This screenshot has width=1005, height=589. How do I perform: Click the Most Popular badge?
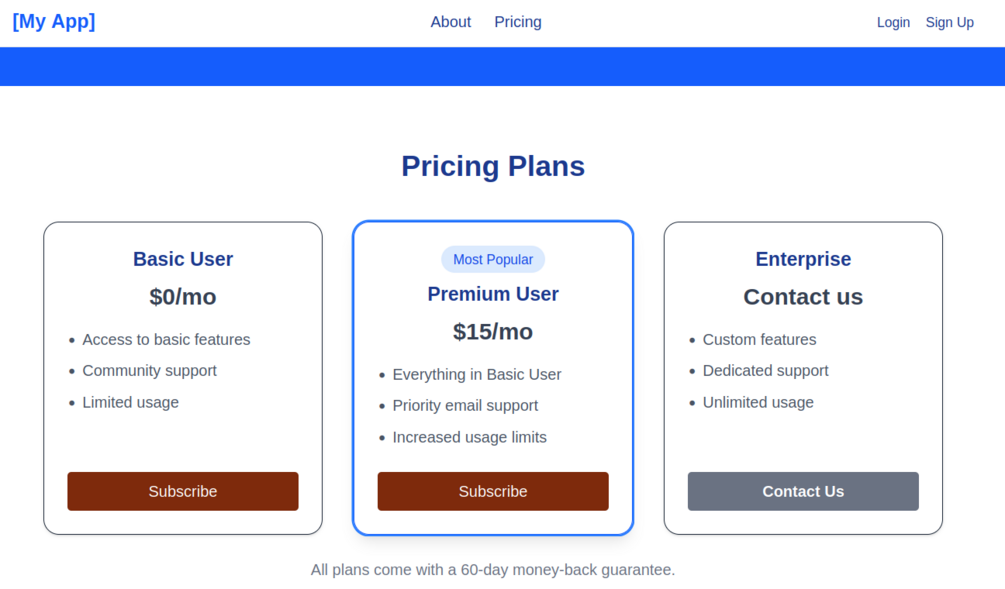coord(493,259)
